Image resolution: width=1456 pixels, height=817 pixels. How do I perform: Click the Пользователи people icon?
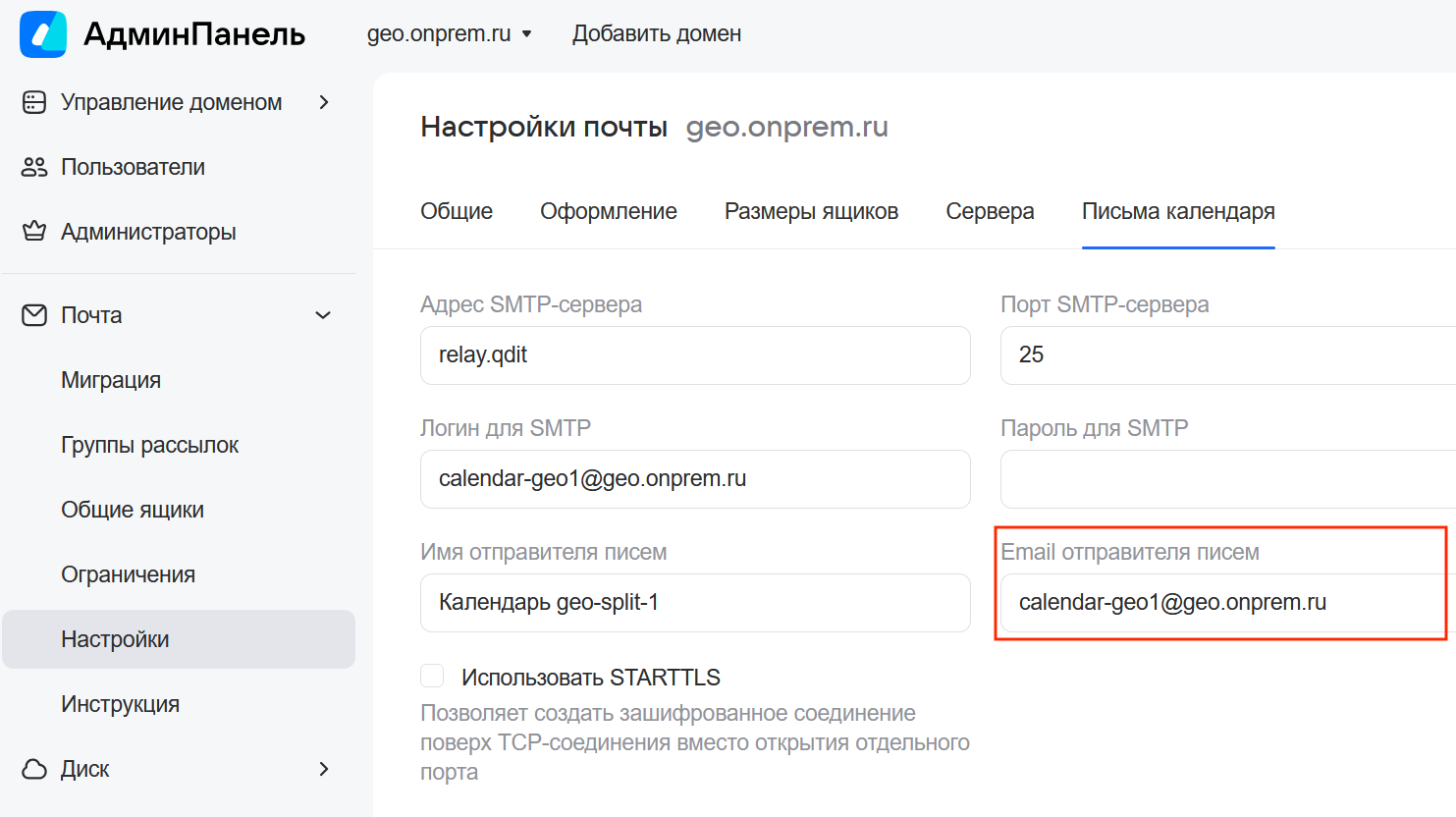pyautogui.click(x=34, y=167)
